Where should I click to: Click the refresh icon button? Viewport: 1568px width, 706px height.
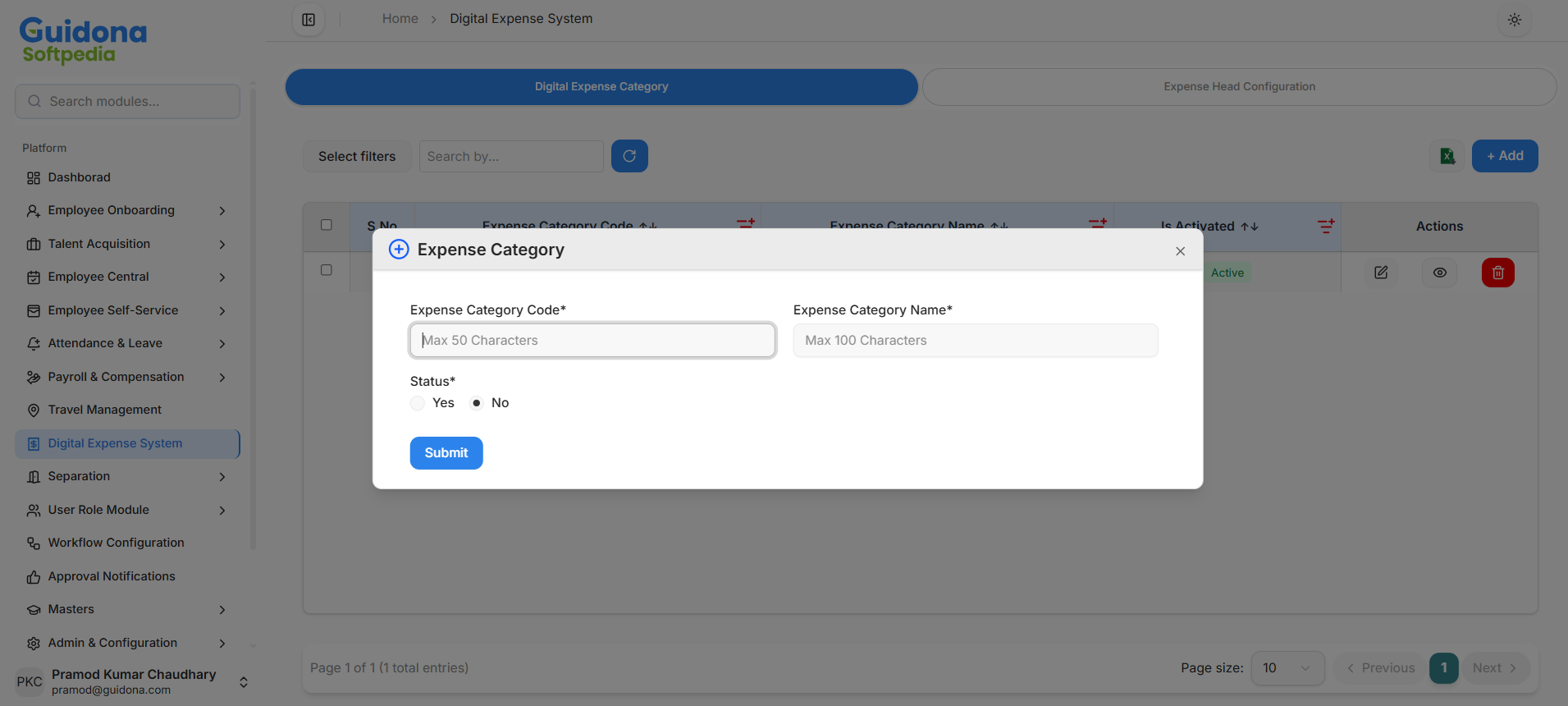629,156
